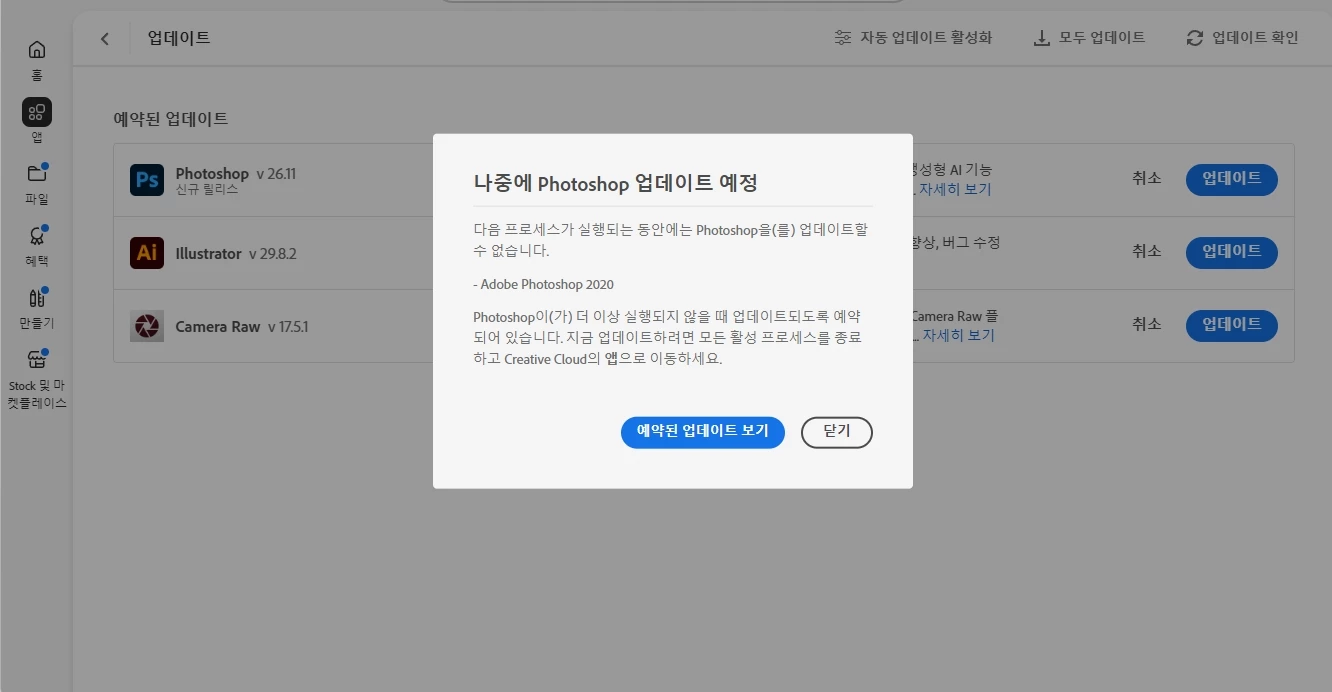Click the 예약된 업데이트 section heading

tap(171, 118)
